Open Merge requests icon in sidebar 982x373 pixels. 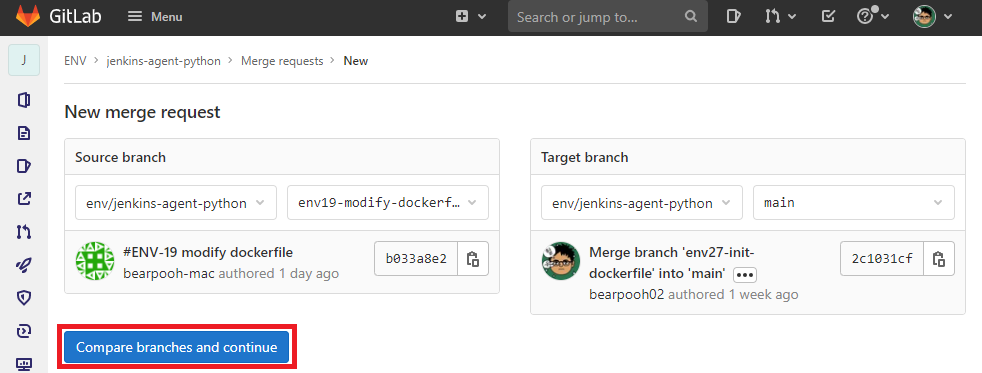(x=24, y=232)
